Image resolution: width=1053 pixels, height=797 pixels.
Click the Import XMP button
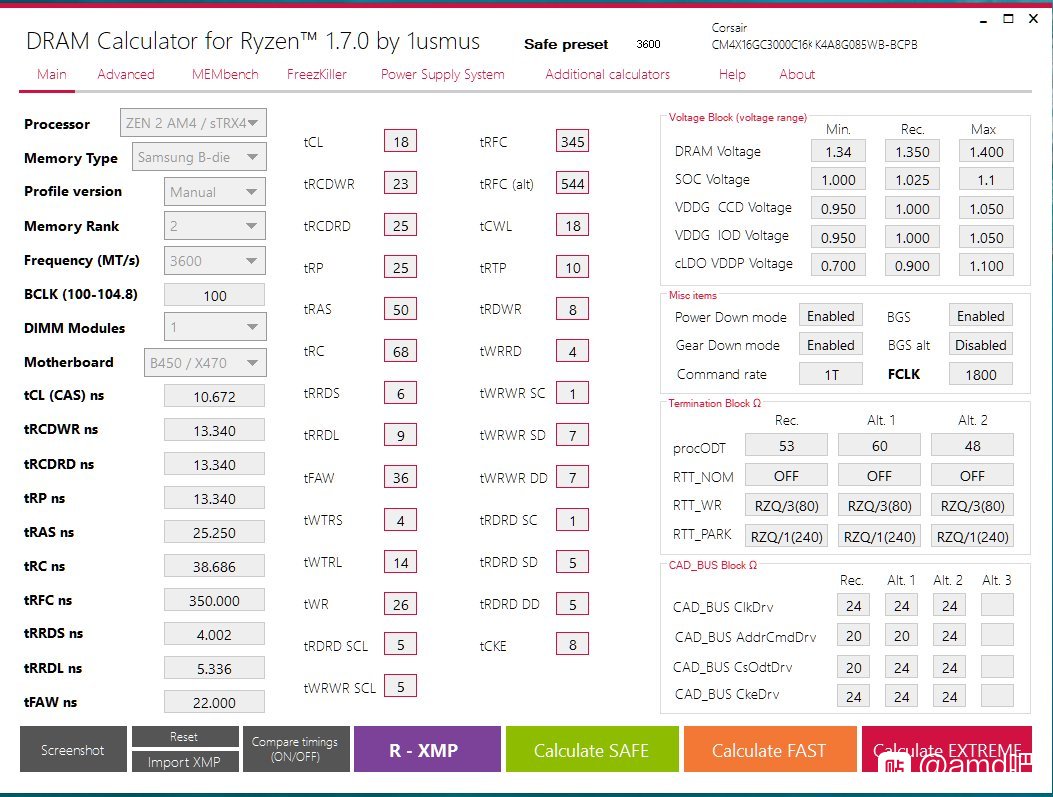[x=185, y=761]
